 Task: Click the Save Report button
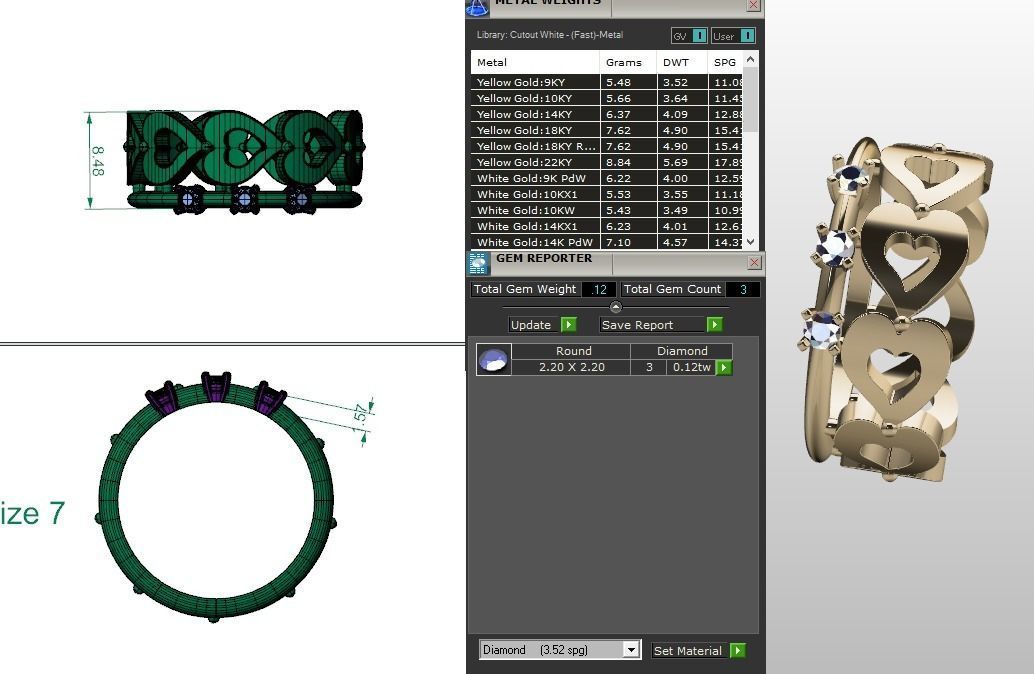653,324
